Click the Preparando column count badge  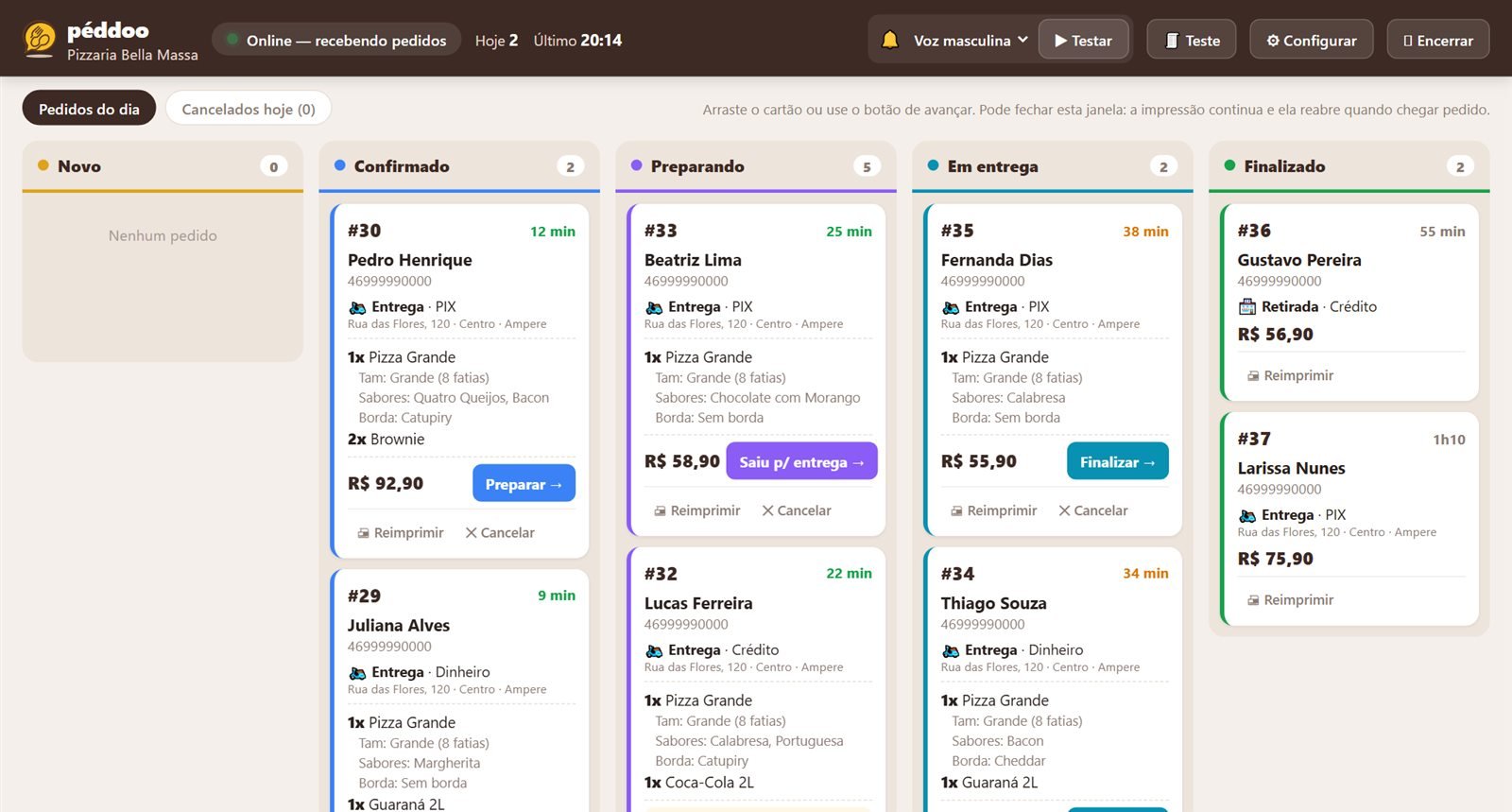868,166
